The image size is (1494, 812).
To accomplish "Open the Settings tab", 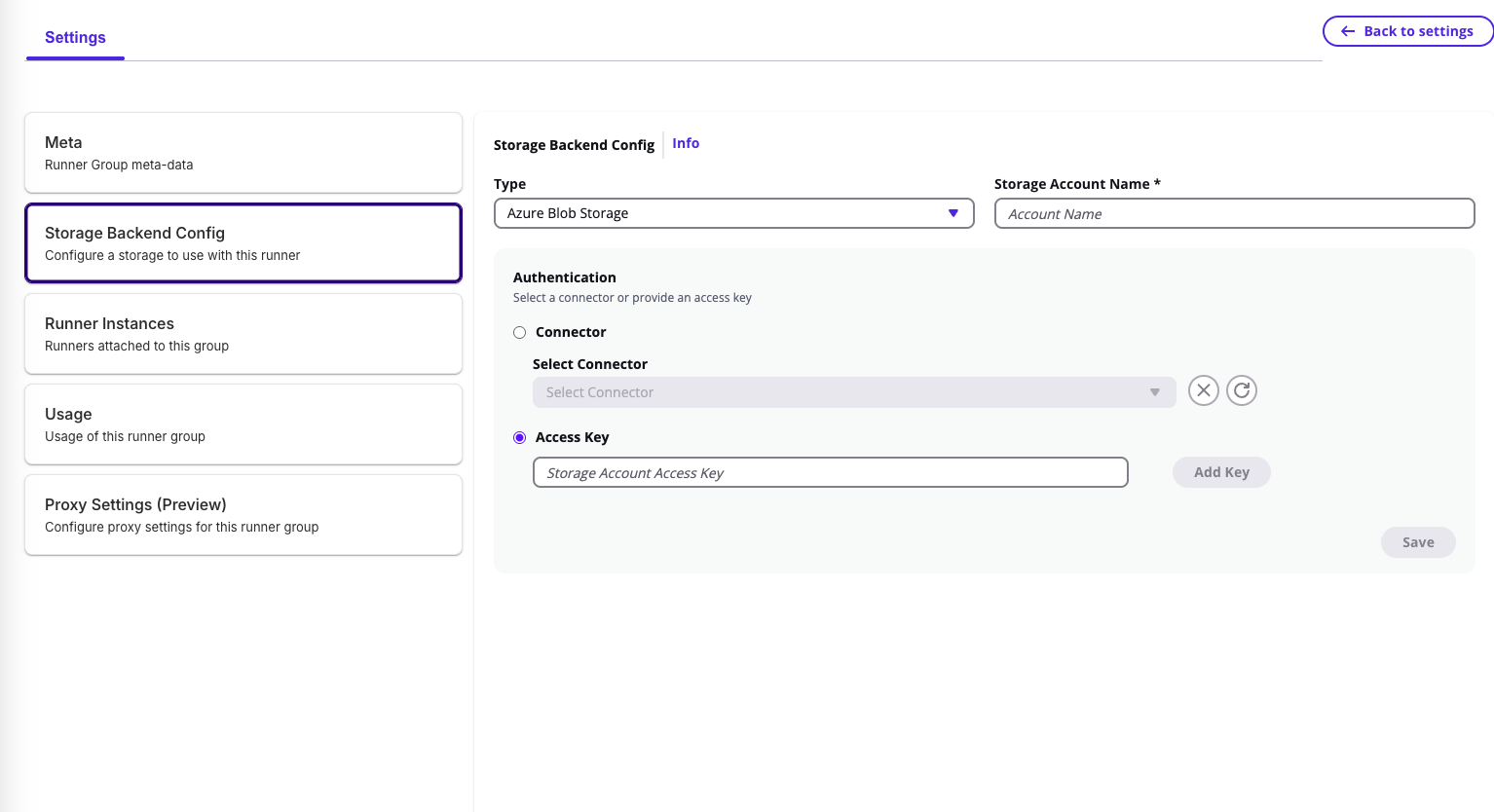I will point(75,37).
